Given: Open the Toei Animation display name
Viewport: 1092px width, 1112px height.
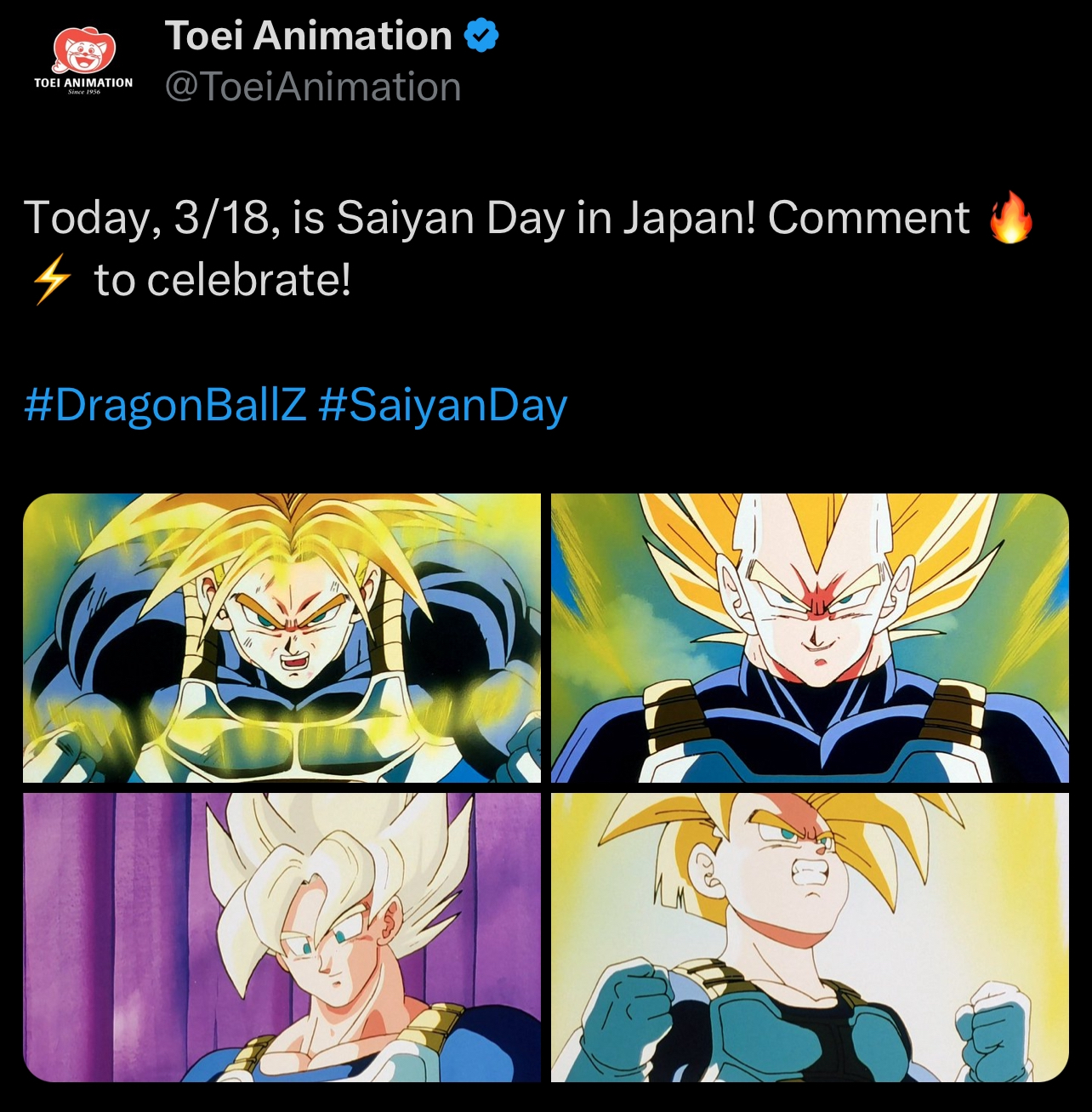Looking at the screenshot, I should point(308,36).
